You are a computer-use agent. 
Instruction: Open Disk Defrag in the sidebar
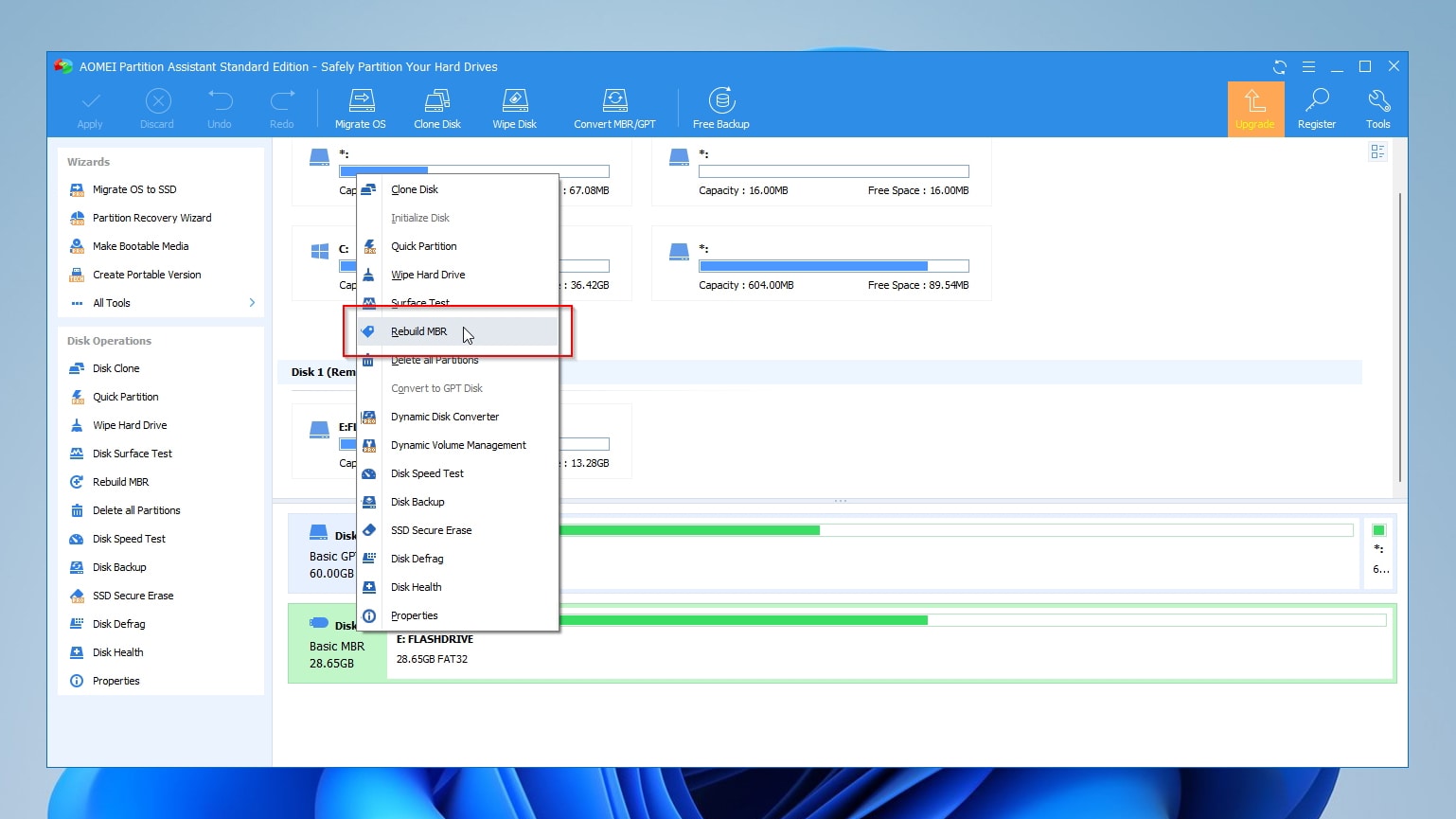[x=118, y=624]
